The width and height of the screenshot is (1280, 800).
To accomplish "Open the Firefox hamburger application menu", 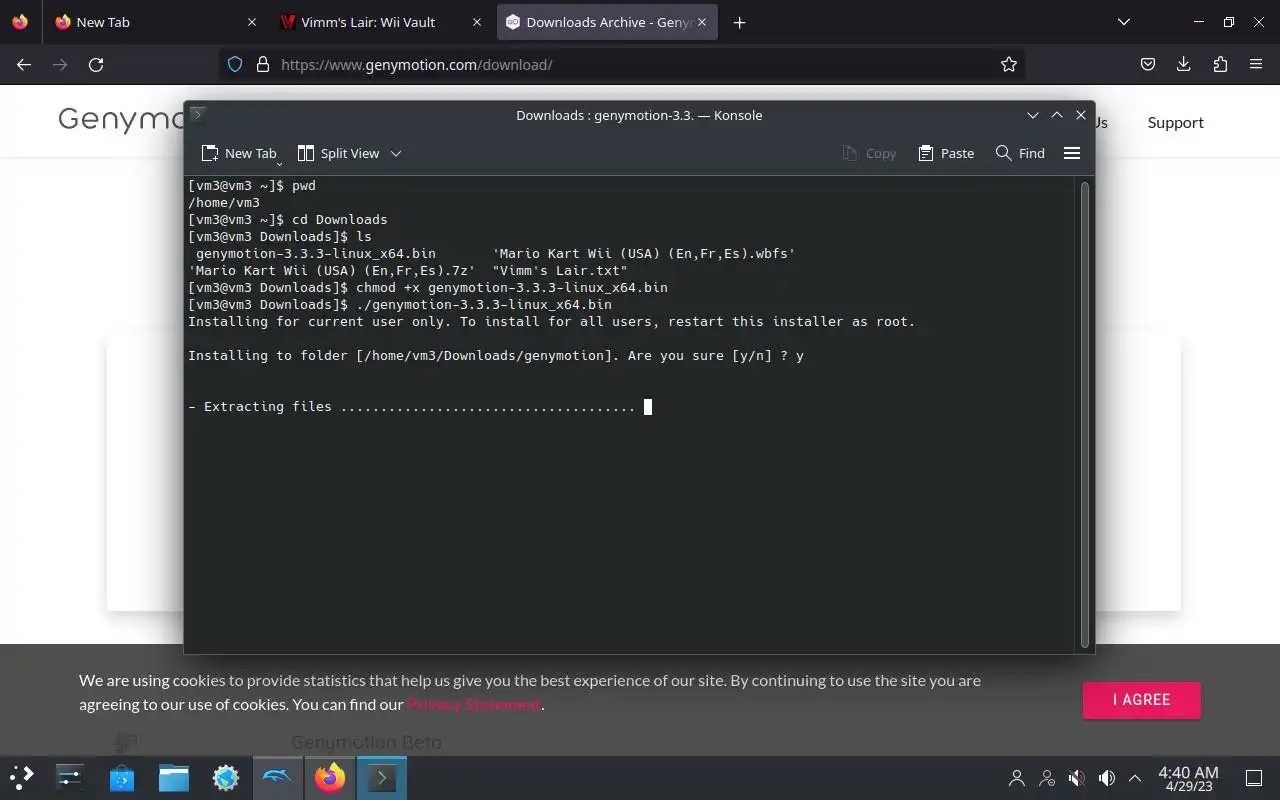I will (1256, 64).
